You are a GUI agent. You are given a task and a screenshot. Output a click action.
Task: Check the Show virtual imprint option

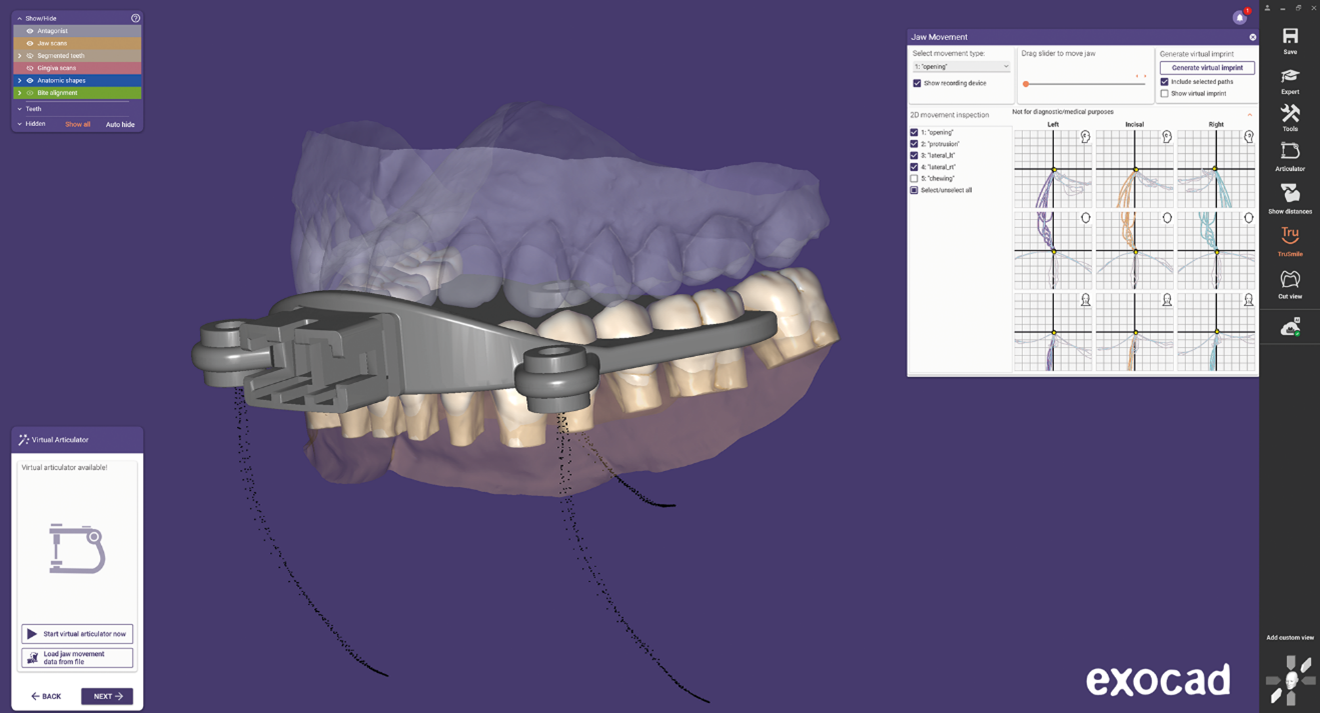click(1164, 94)
